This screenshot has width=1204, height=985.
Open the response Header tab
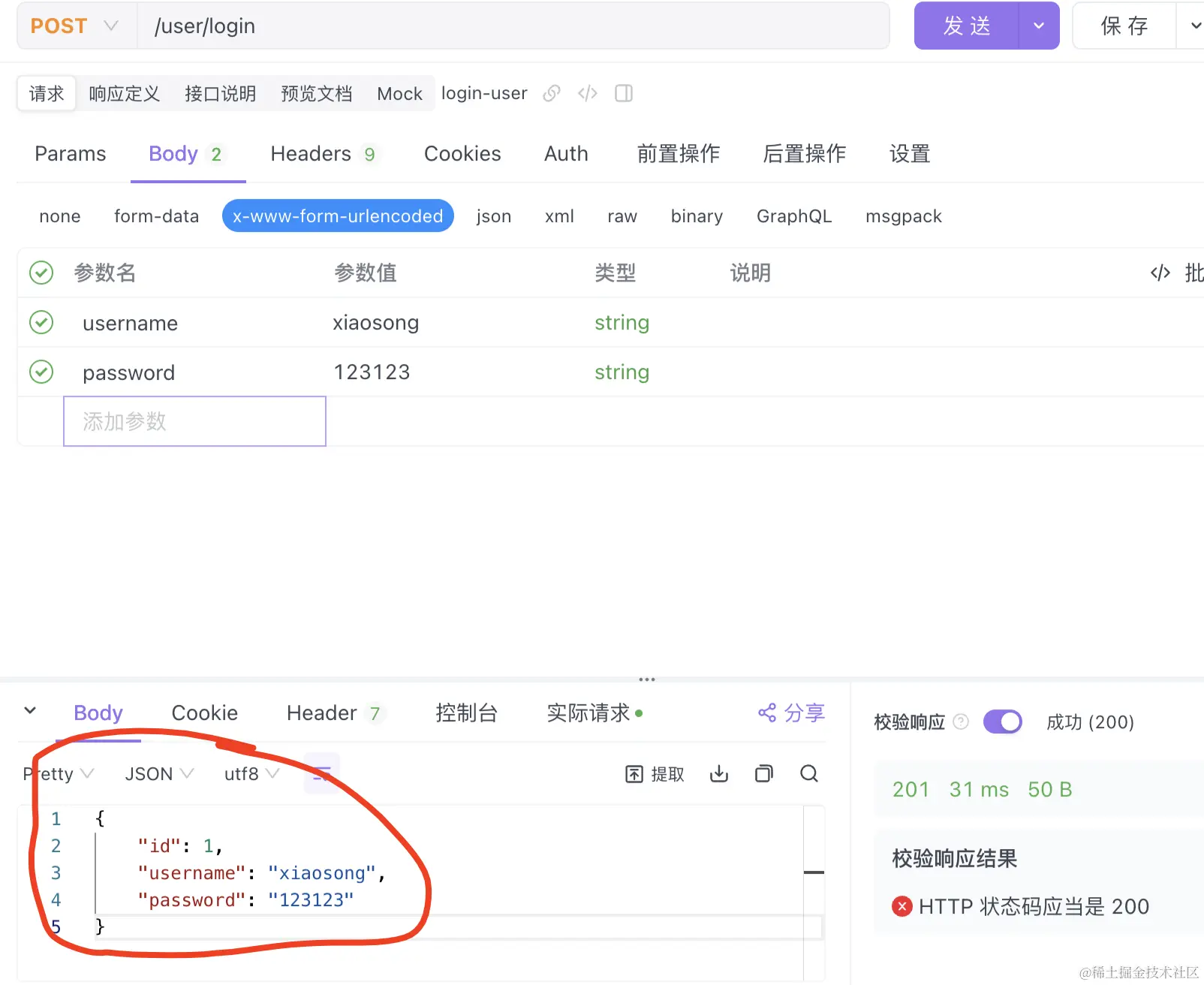click(x=335, y=712)
